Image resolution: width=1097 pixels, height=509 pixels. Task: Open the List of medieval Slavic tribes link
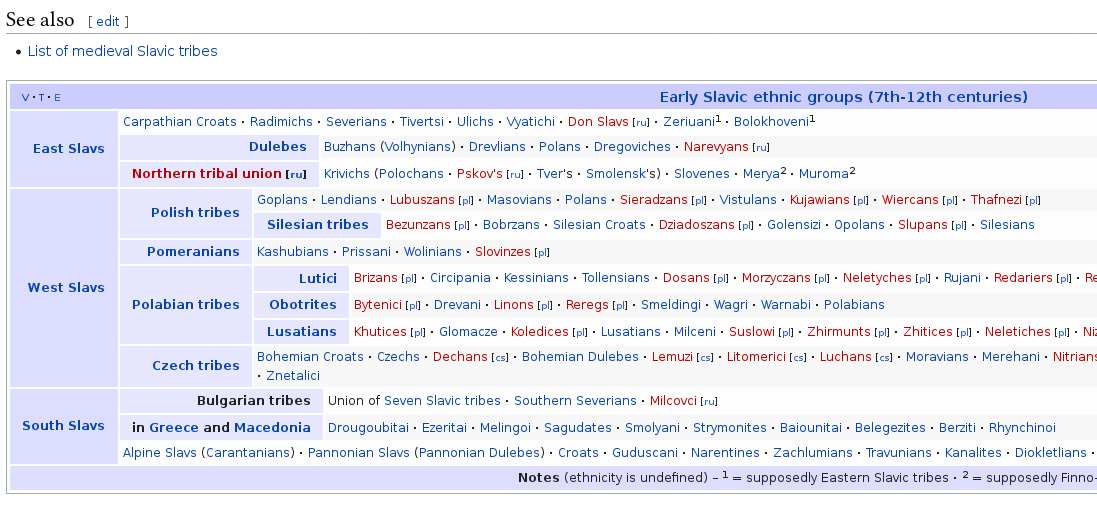(x=122, y=51)
